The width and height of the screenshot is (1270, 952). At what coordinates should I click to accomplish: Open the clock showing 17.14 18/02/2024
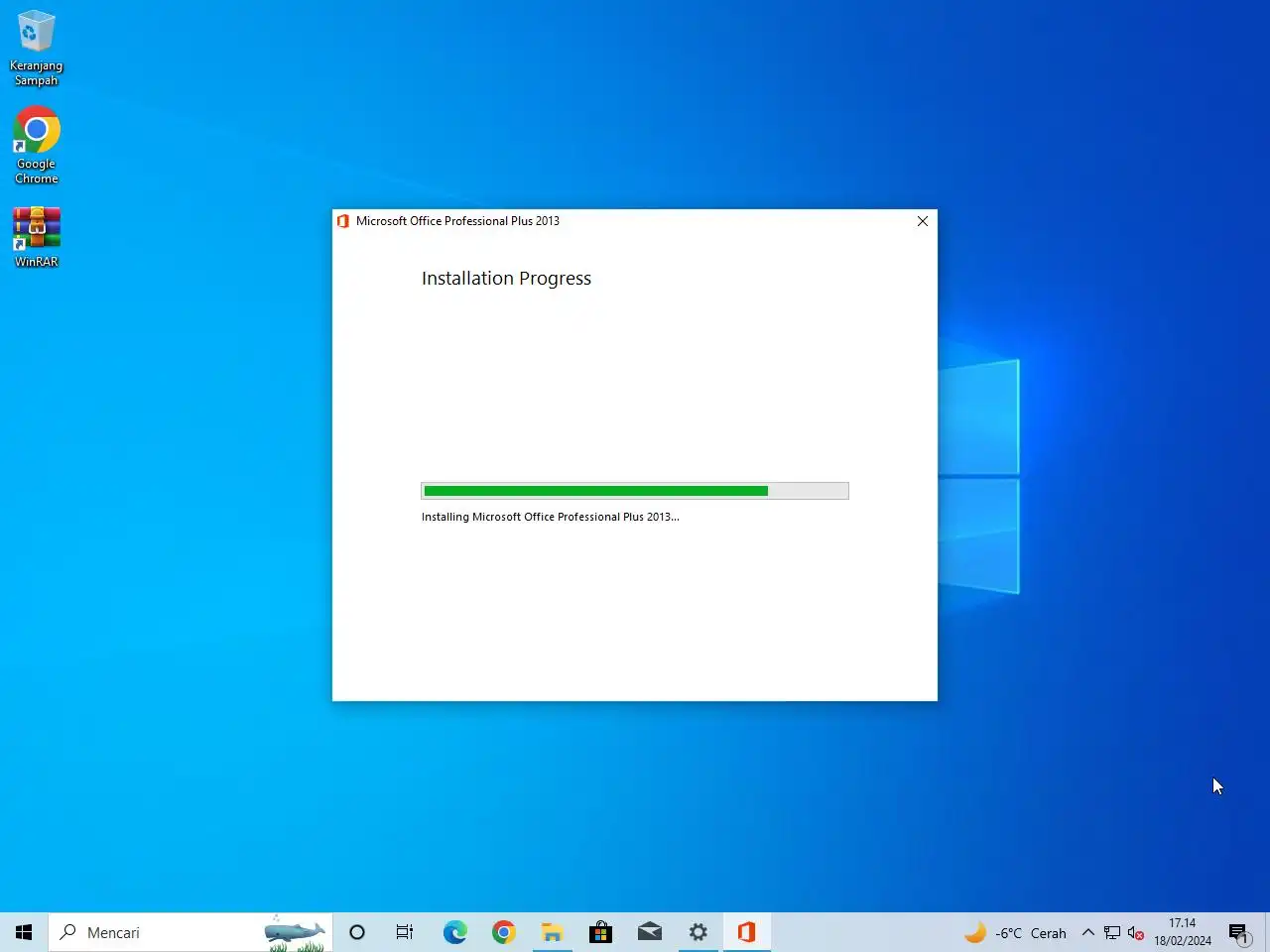click(x=1183, y=932)
